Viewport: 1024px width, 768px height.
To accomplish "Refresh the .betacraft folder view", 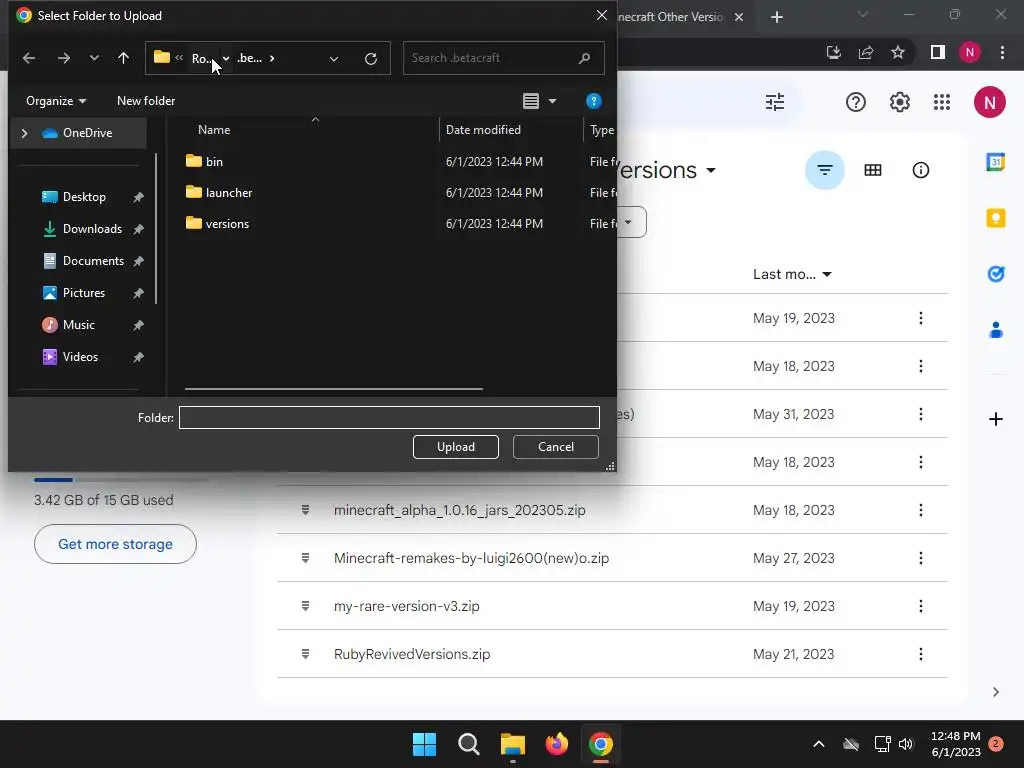I will tap(371, 59).
